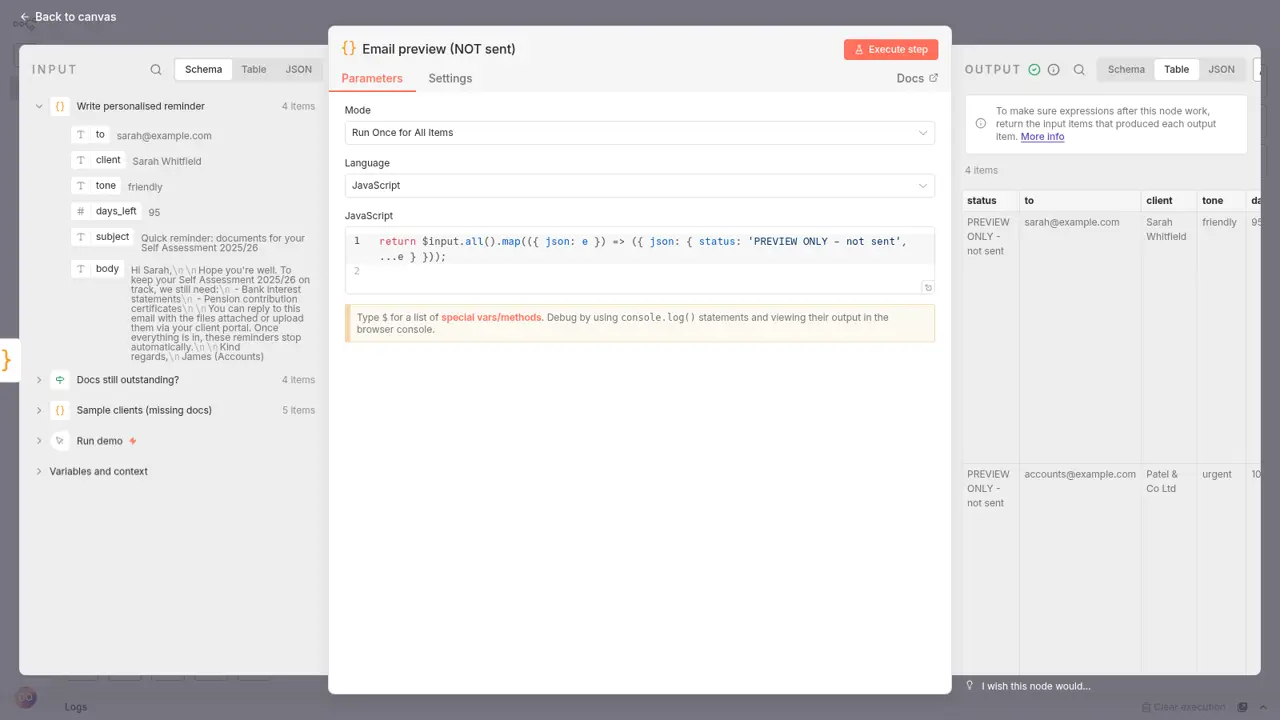Image resolution: width=1280 pixels, height=720 pixels.
Task: Open search in the OUTPUT panel
Action: coord(1079,70)
